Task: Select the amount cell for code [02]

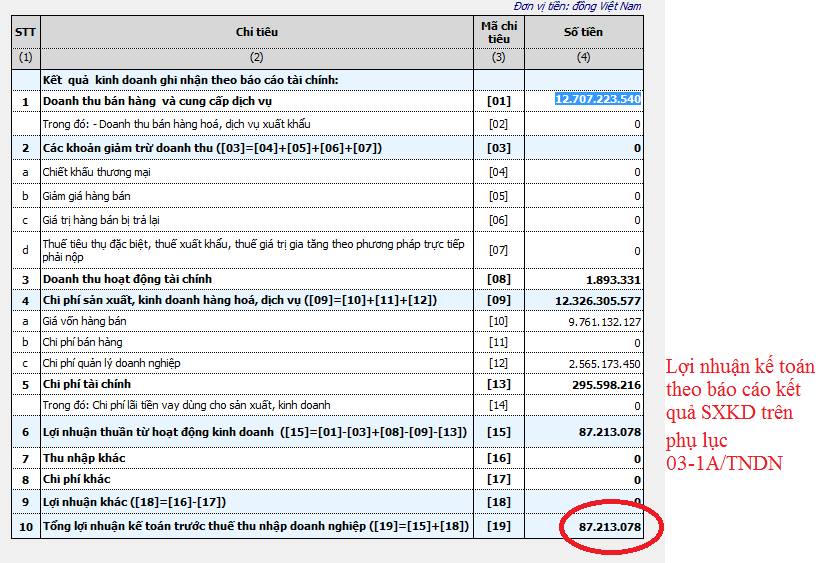Action: point(584,123)
